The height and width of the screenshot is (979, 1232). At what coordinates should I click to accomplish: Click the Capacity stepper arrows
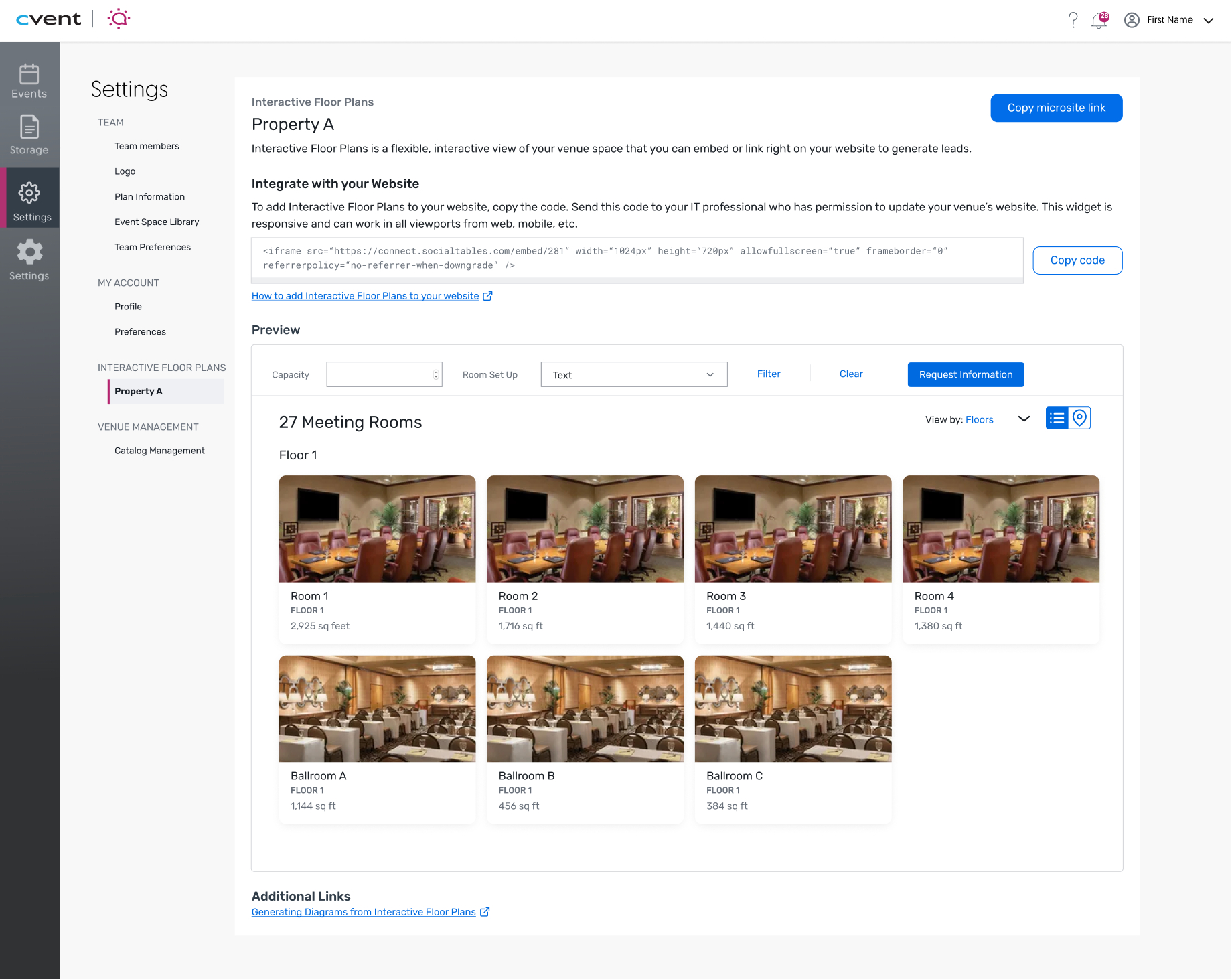tap(436, 375)
